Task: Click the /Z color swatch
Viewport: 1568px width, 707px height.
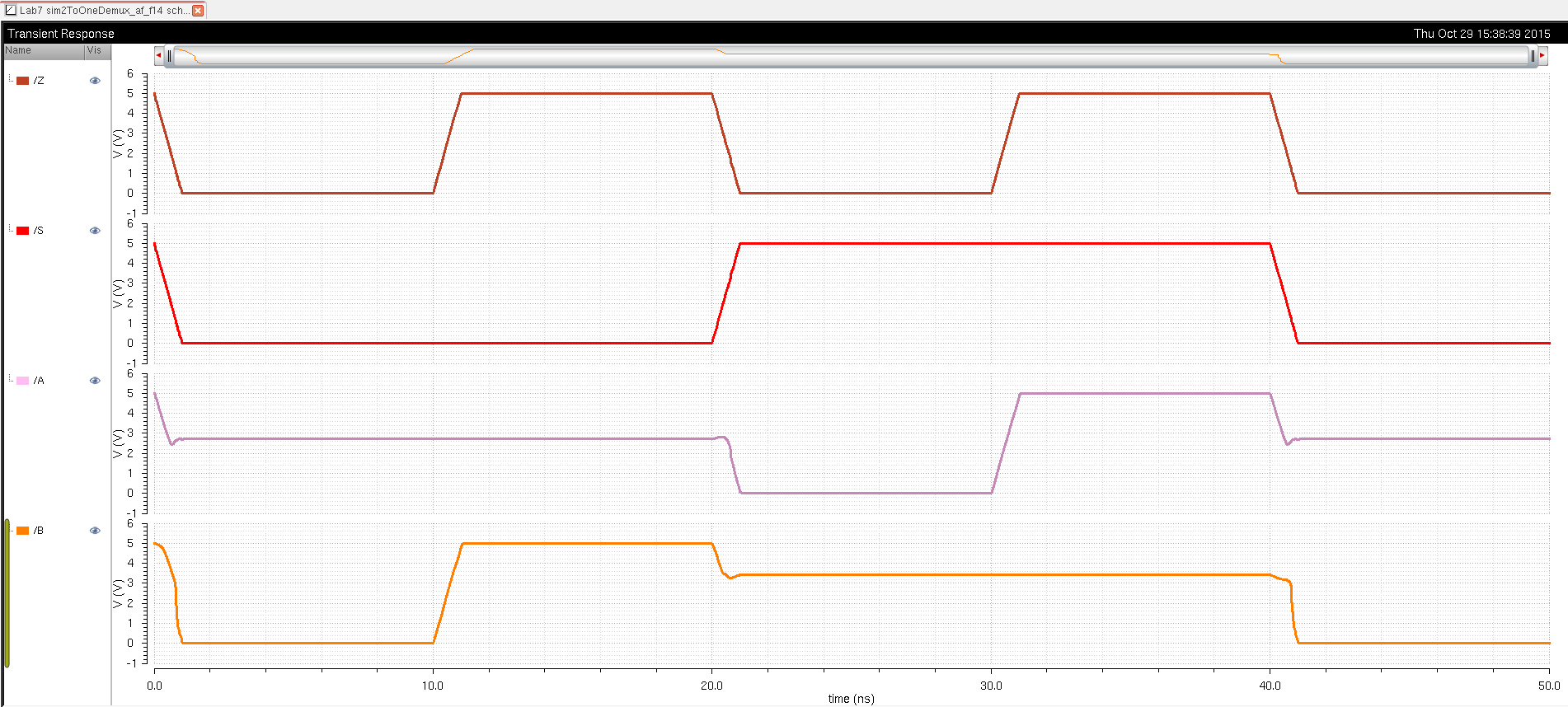Action: (23, 81)
